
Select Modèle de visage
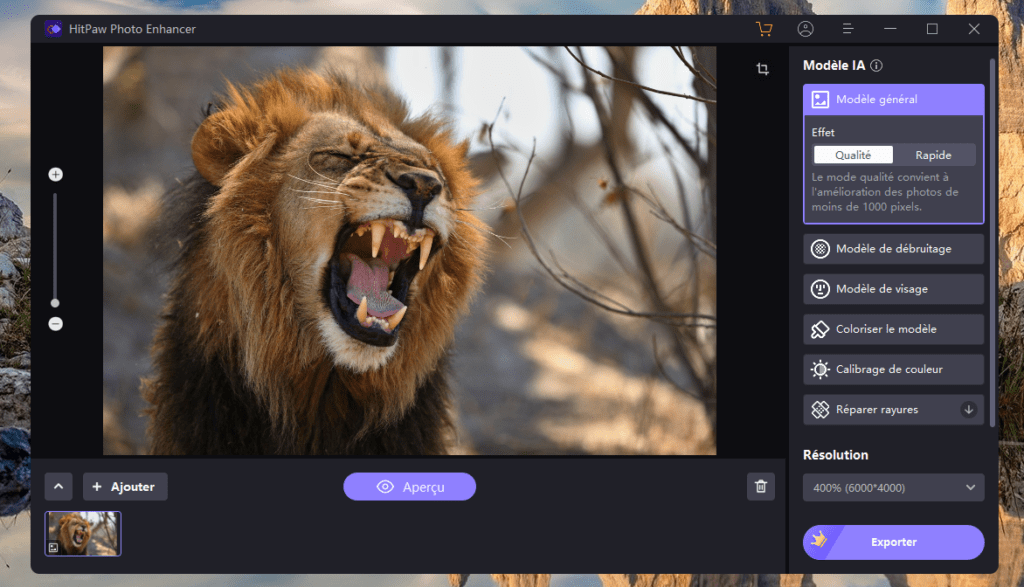pos(893,289)
